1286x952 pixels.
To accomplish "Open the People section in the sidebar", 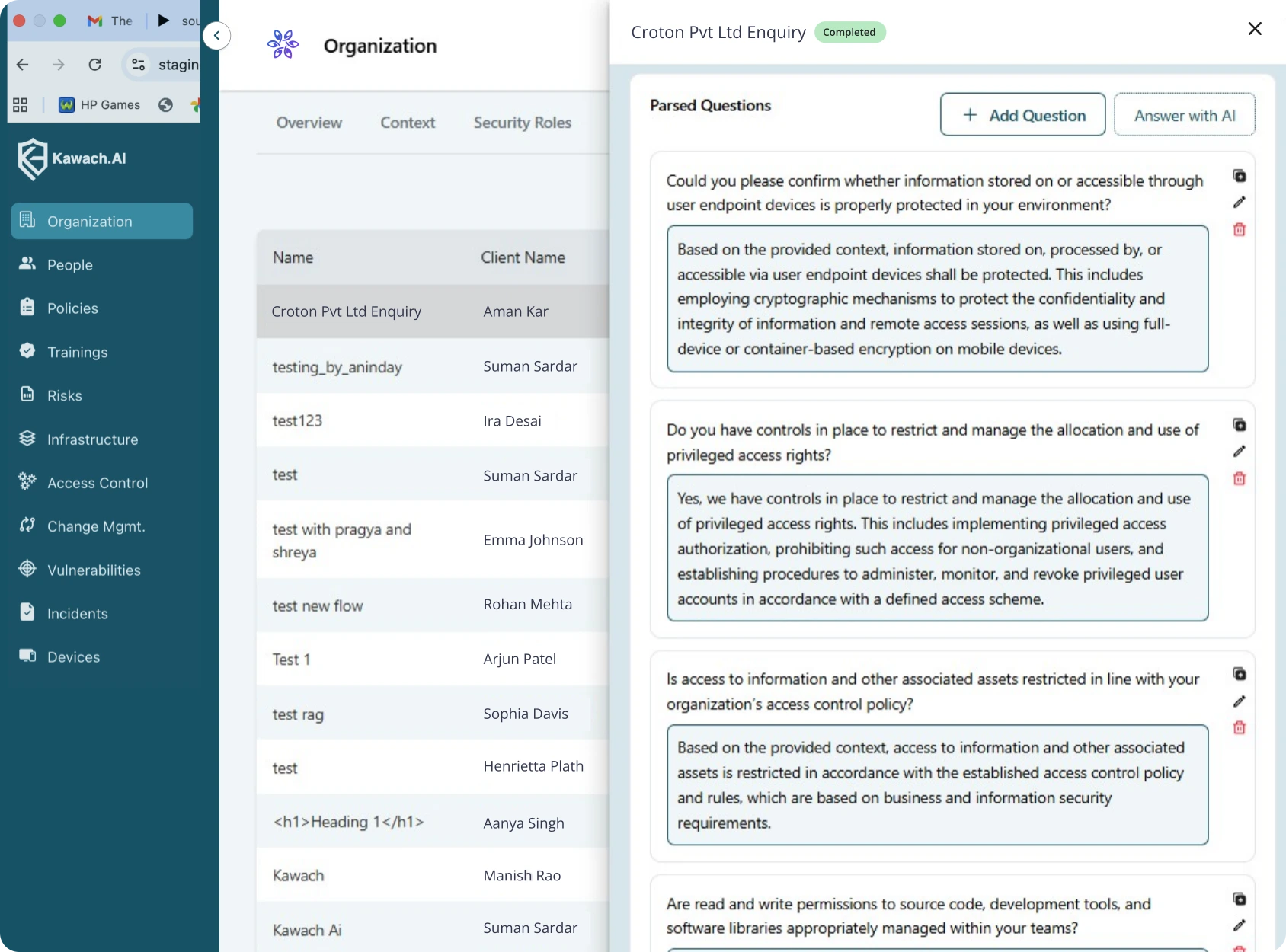I will pyautogui.click(x=69, y=264).
